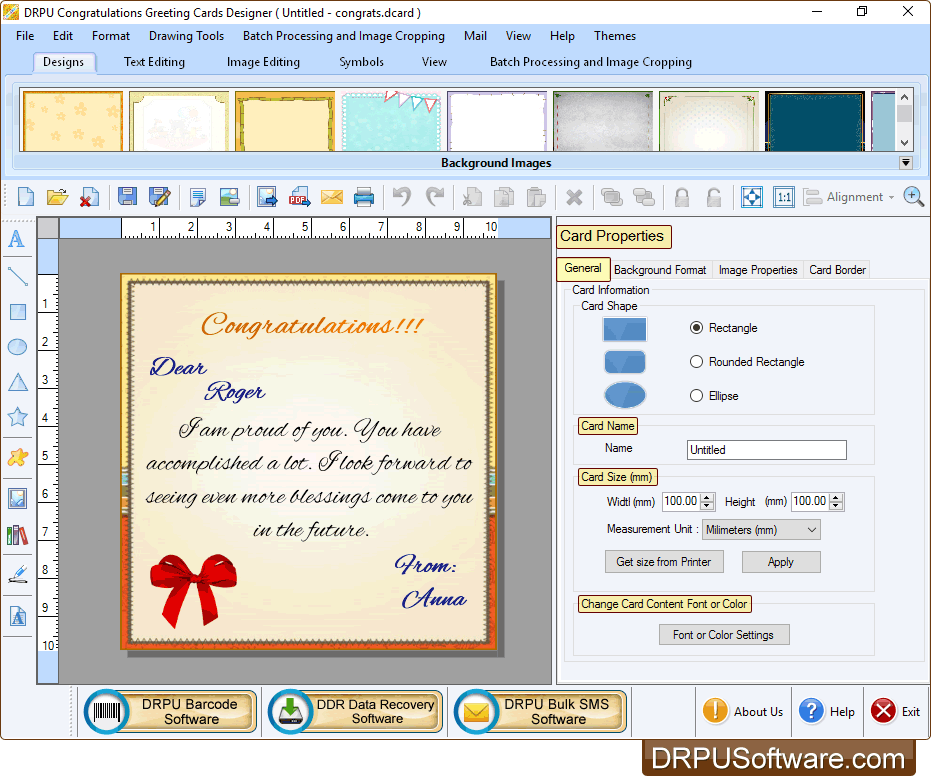Open the Background Format properties tab
Screen dimensions: 931x776
[660, 270]
